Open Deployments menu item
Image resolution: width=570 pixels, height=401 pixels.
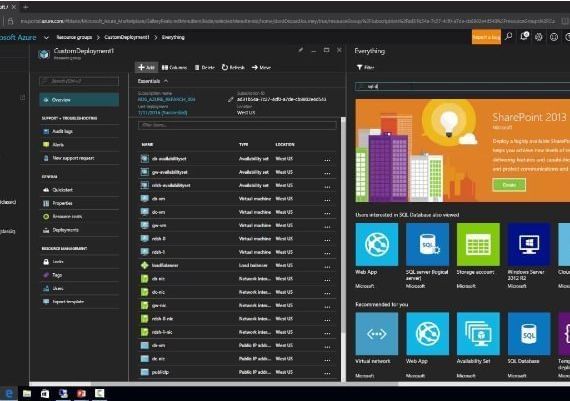tap(79, 230)
